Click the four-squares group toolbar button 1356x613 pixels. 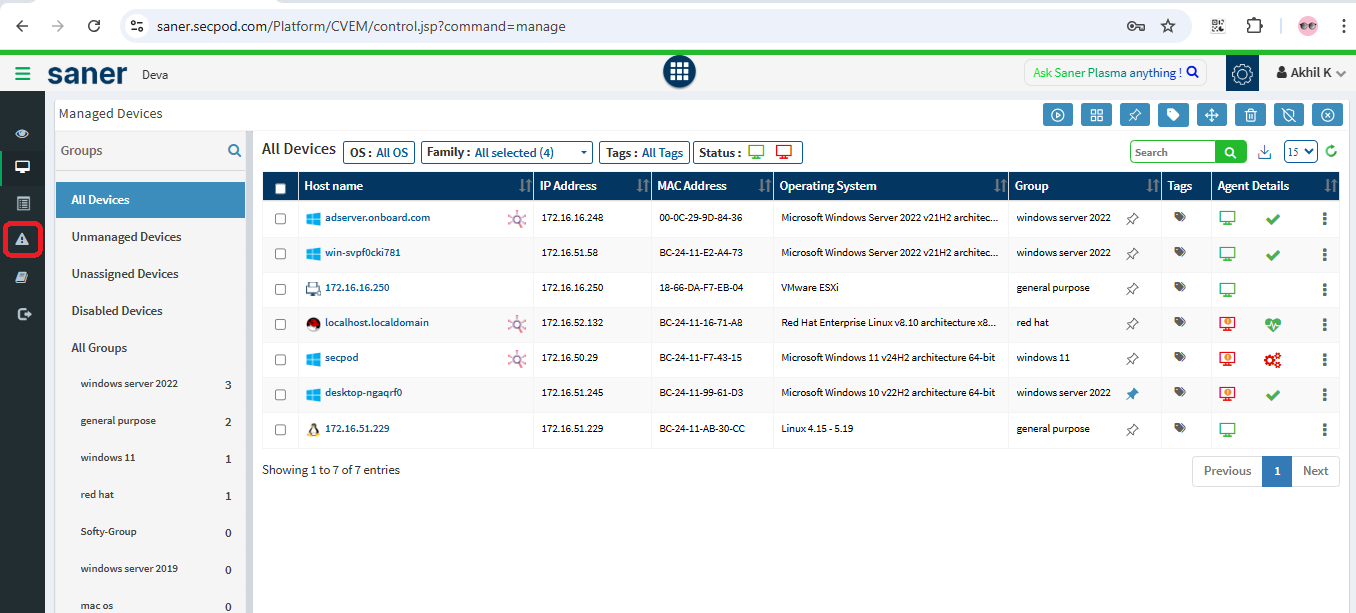pyautogui.click(x=1096, y=115)
